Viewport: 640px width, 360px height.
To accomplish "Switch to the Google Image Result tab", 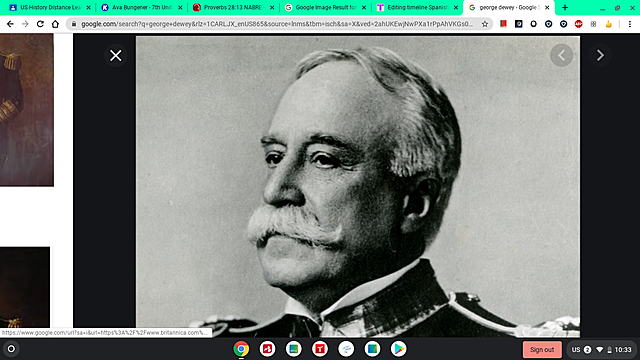I will click(325, 7).
